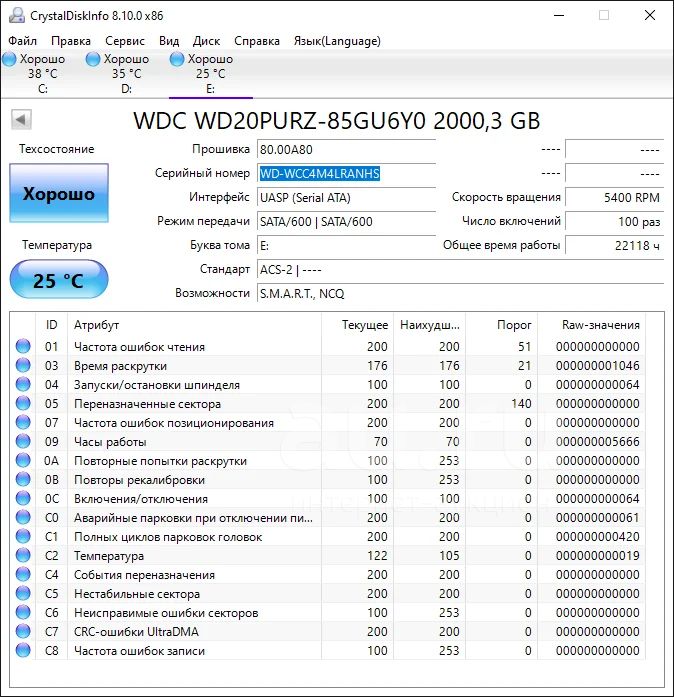Click the Возможности field S.M.A.R.T., NCQ
This screenshot has height=697, width=674.
(461, 293)
